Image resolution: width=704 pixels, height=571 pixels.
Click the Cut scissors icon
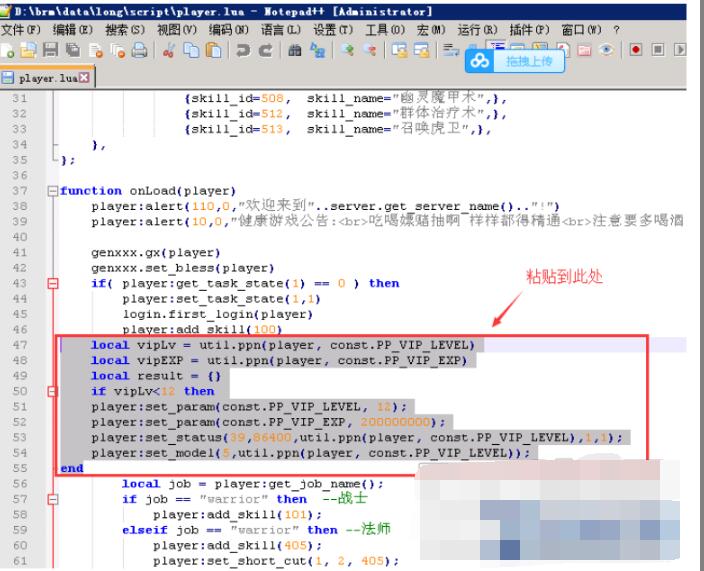tap(169, 49)
